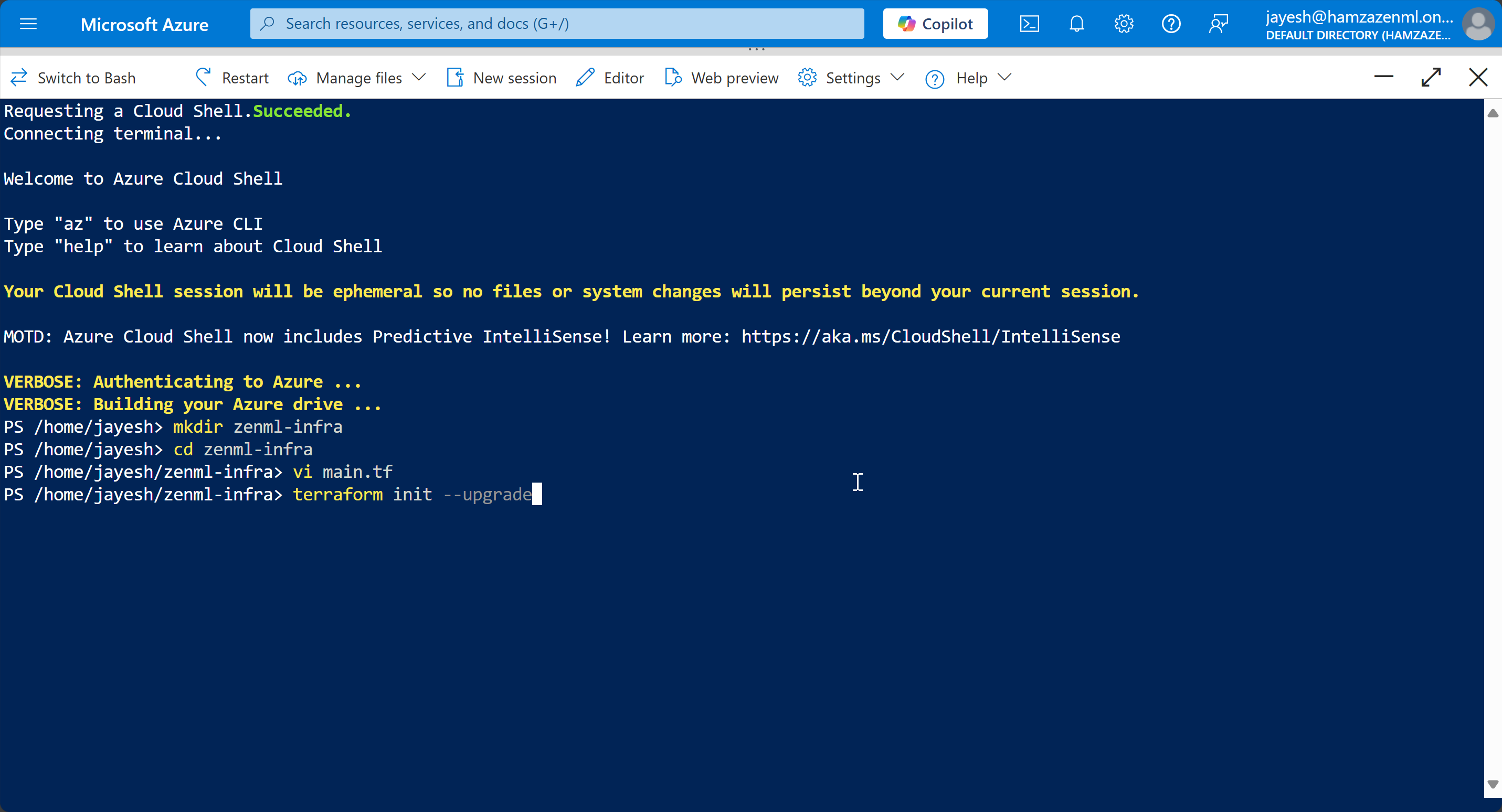Open the portal settings gear icon
Viewport: 1502px width, 812px height.
click(x=1124, y=23)
